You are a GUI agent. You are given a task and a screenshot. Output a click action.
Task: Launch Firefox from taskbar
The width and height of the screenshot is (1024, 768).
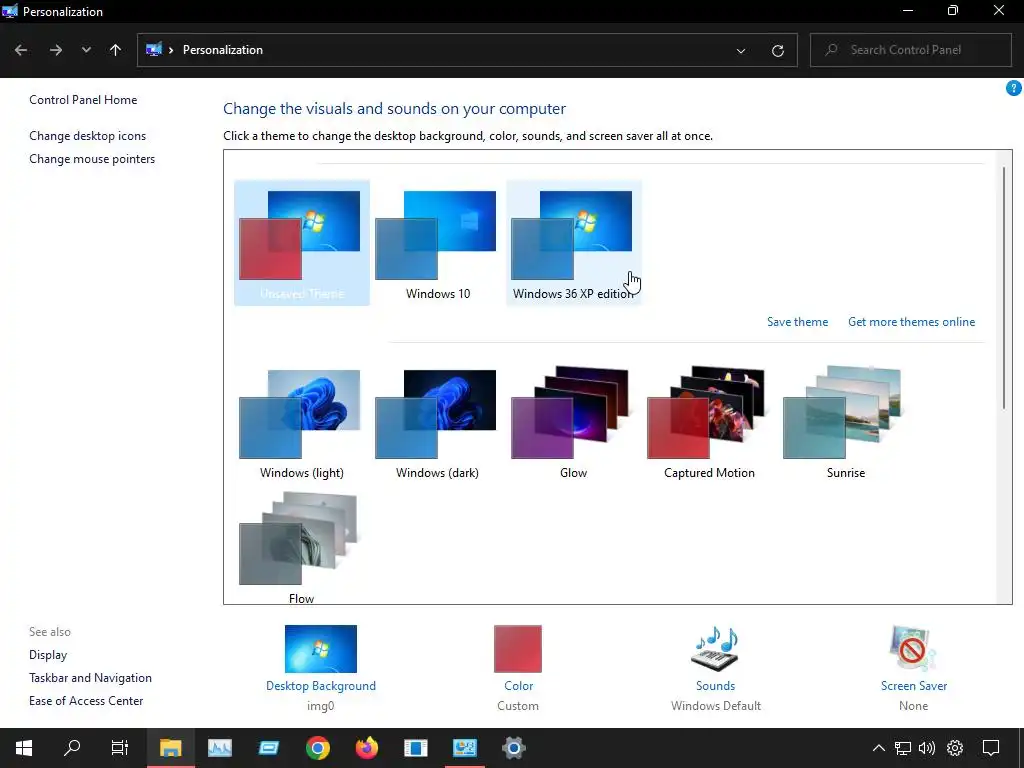[x=366, y=748]
